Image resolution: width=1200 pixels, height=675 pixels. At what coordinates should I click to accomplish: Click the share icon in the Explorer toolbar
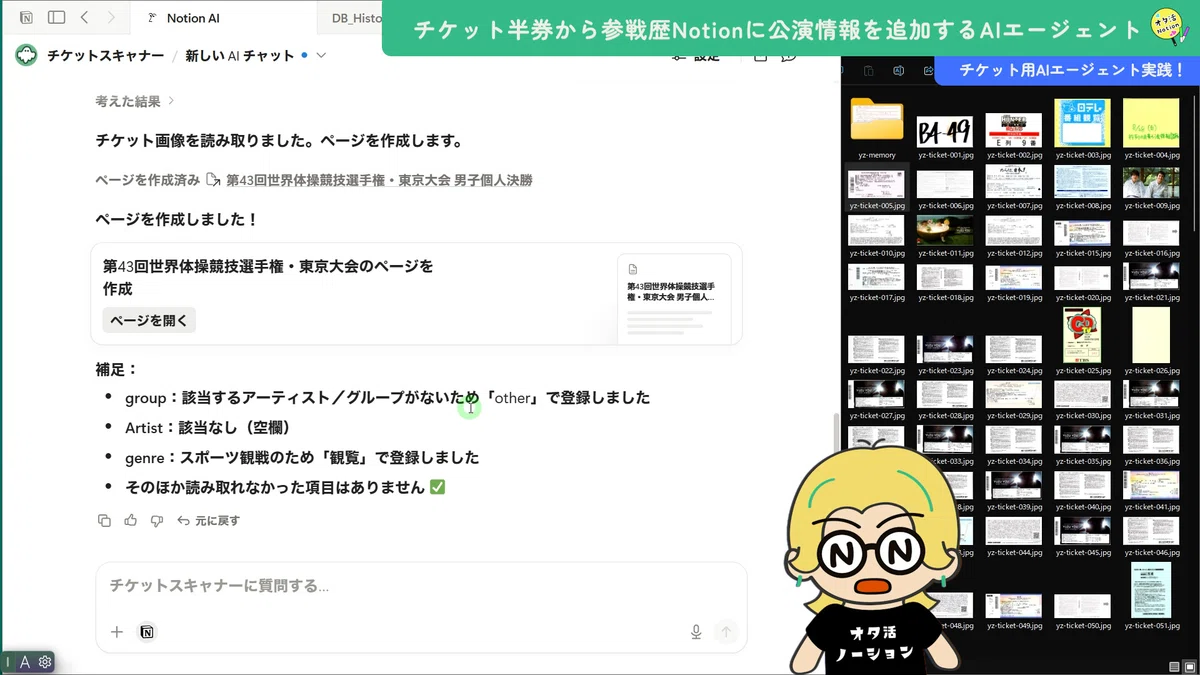[929, 71]
